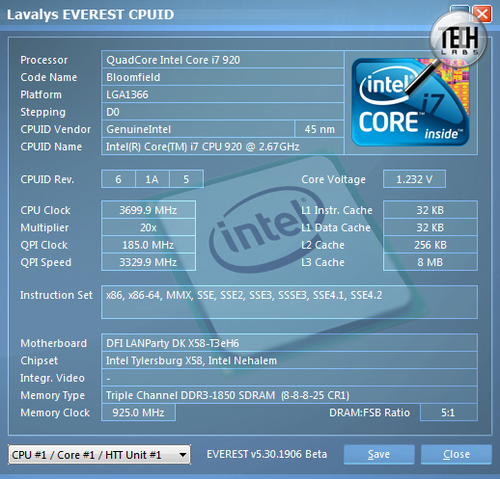
Task: Click the Memory Type value Triple Channel DDR3-1850
Action: [289, 395]
